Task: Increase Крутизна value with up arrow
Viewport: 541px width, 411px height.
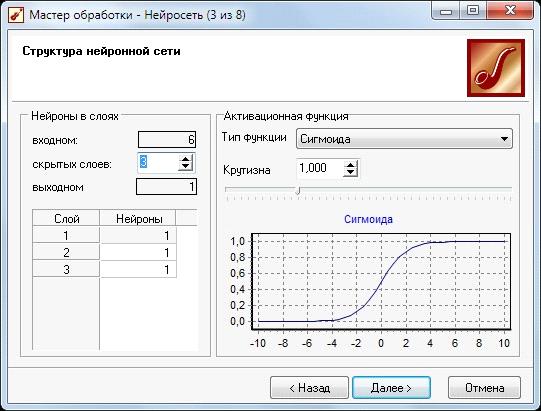Action: (351, 165)
